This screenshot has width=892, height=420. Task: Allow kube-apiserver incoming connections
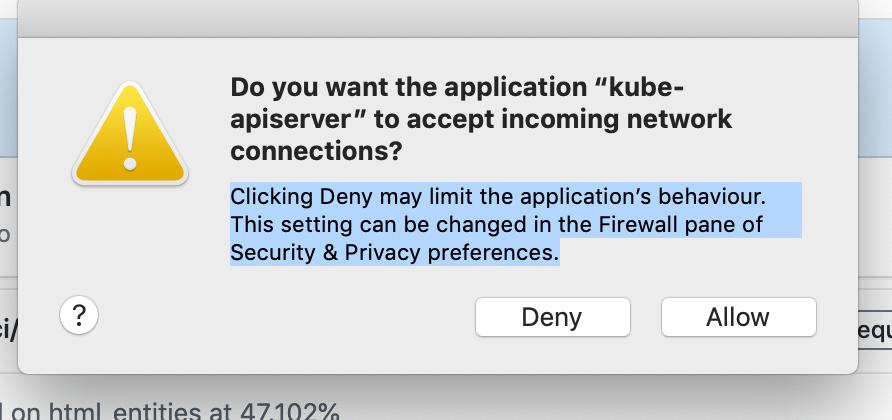[738, 317]
